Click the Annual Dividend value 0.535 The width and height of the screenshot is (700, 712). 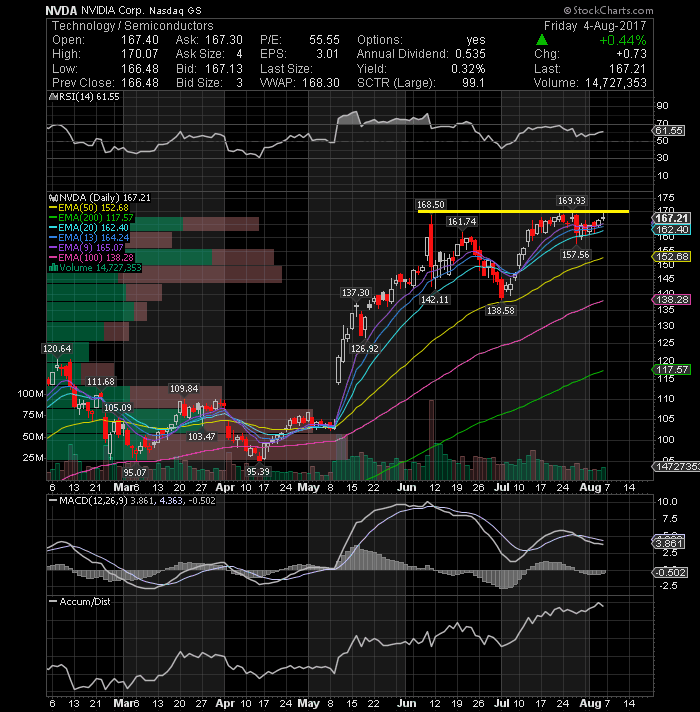[470, 54]
